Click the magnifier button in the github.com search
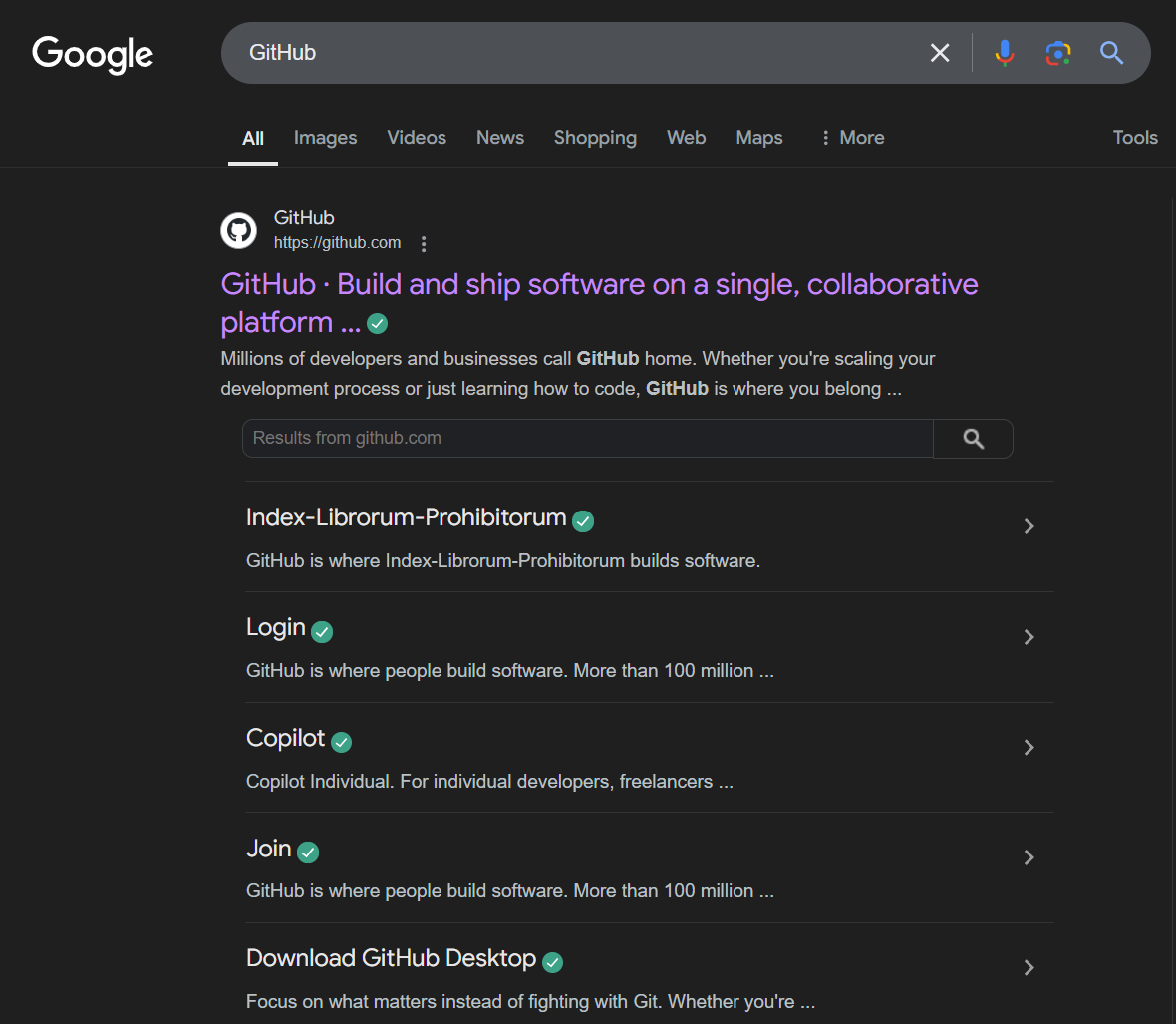Screen dimensions: 1176x1024 tap(974, 439)
